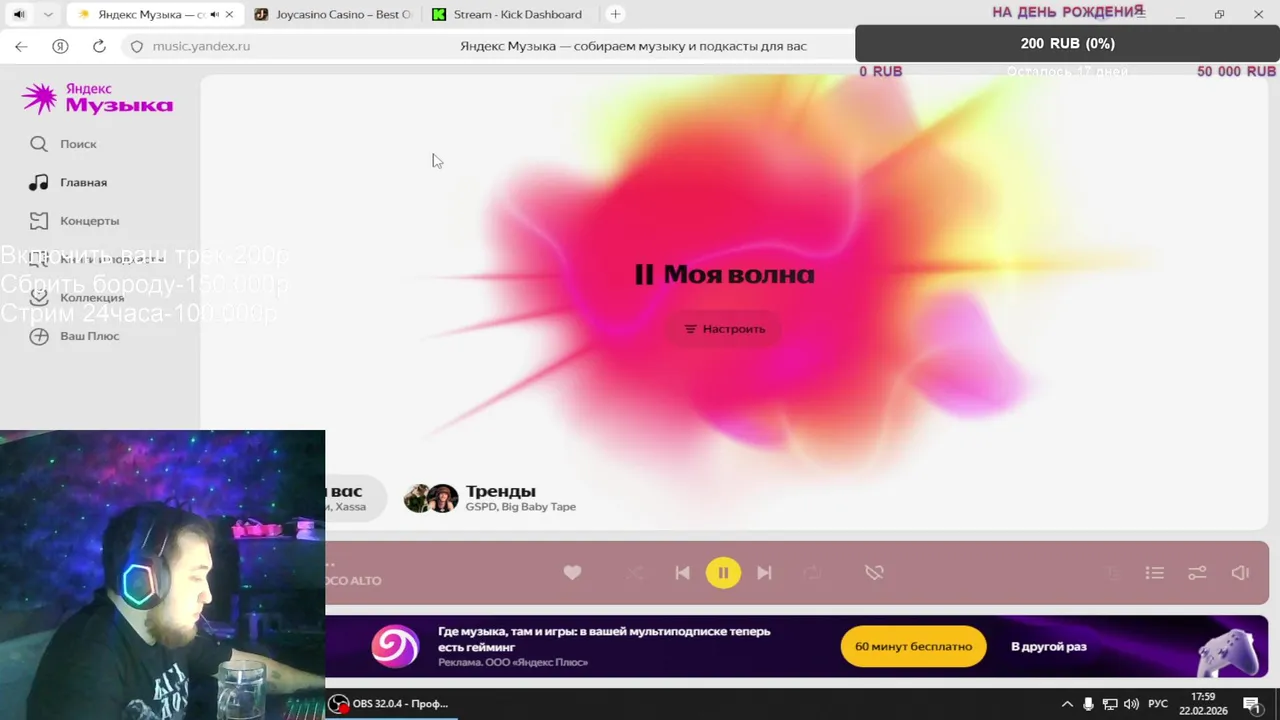
Task: Click the crossed-heart dislike icon
Action: tap(874, 573)
